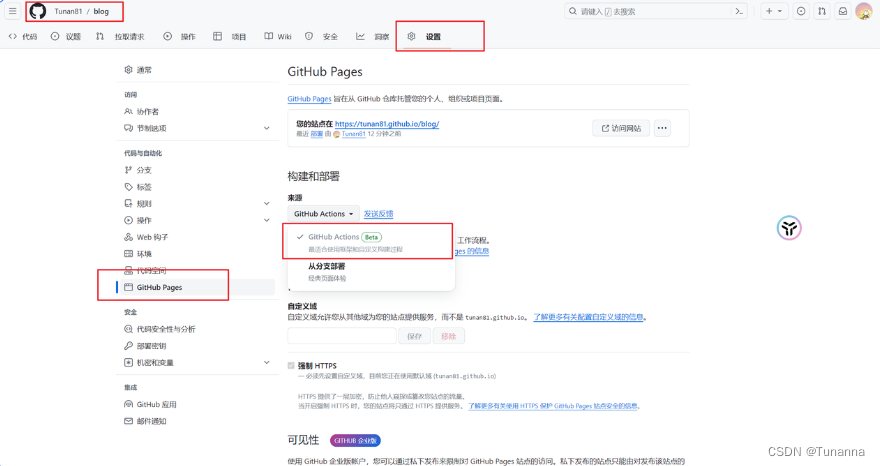Open the 洞察 tab
The height and width of the screenshot is (466, 880).
click(373, 36)
